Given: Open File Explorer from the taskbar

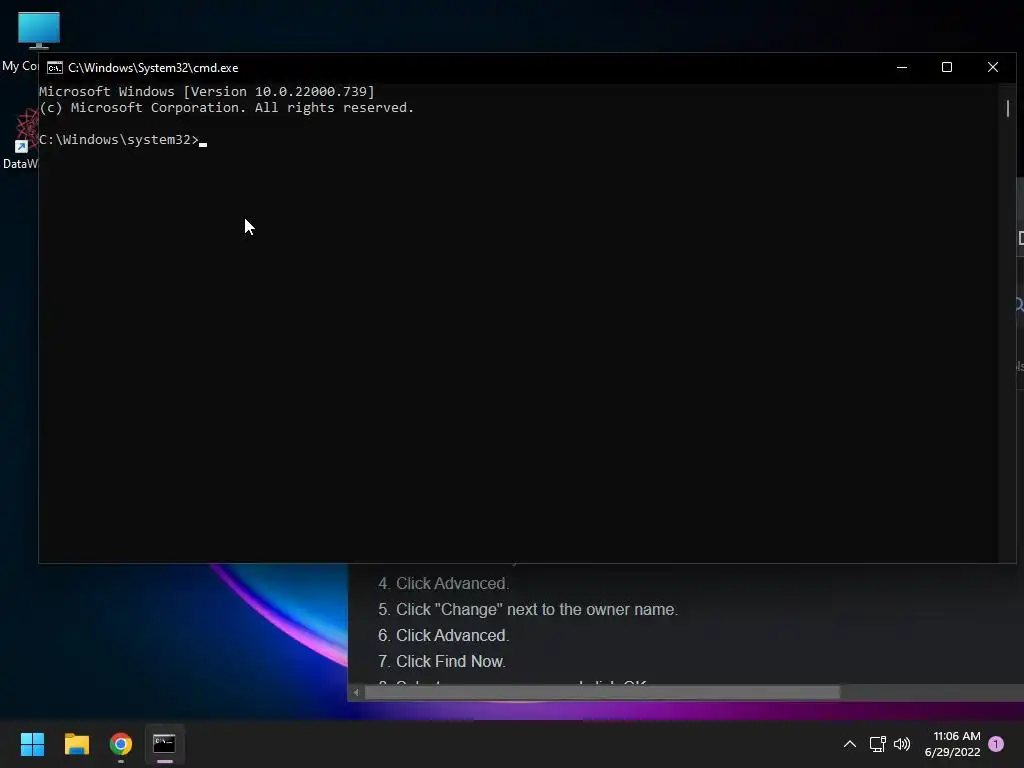Looking at the screenshot, I should point(76,744).
